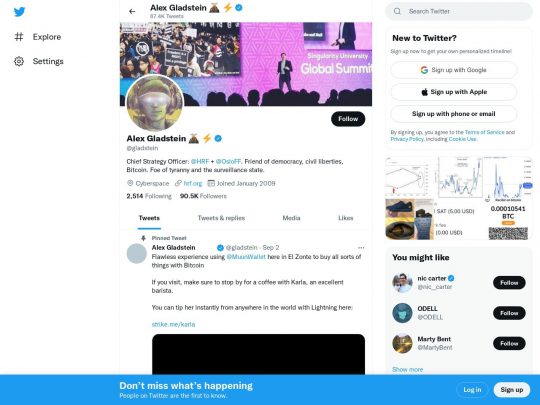Click the search magnifier icon
The image size is (540, 405).
click(x=397, y=11)
